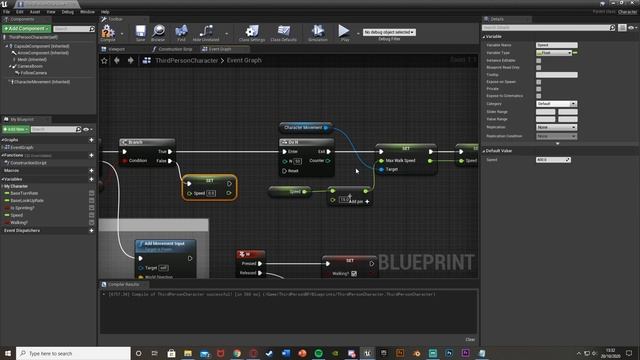Open the Variable Type Float dropdown
The image size is (640, 360).
tap(554, 53)
